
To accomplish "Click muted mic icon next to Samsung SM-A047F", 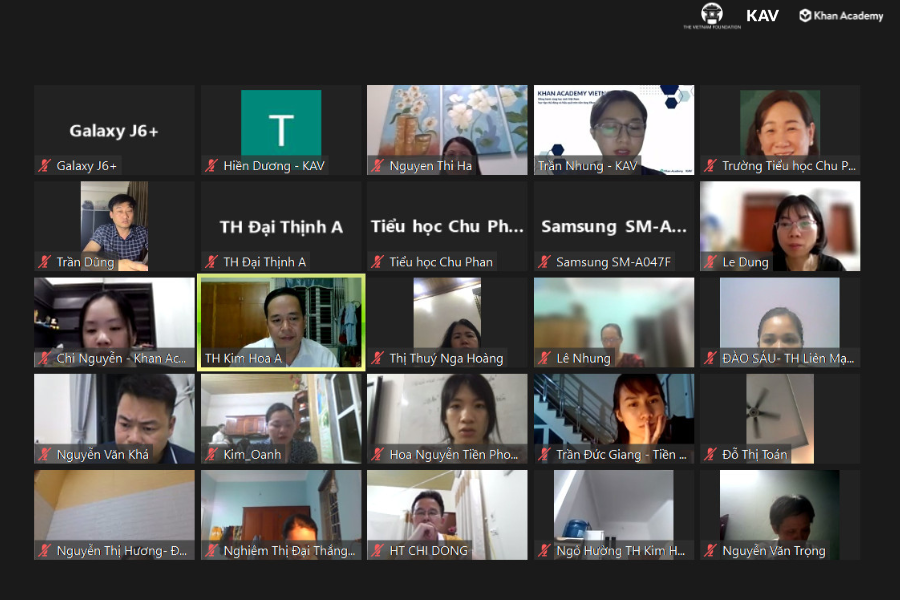I will click(544, 262).
